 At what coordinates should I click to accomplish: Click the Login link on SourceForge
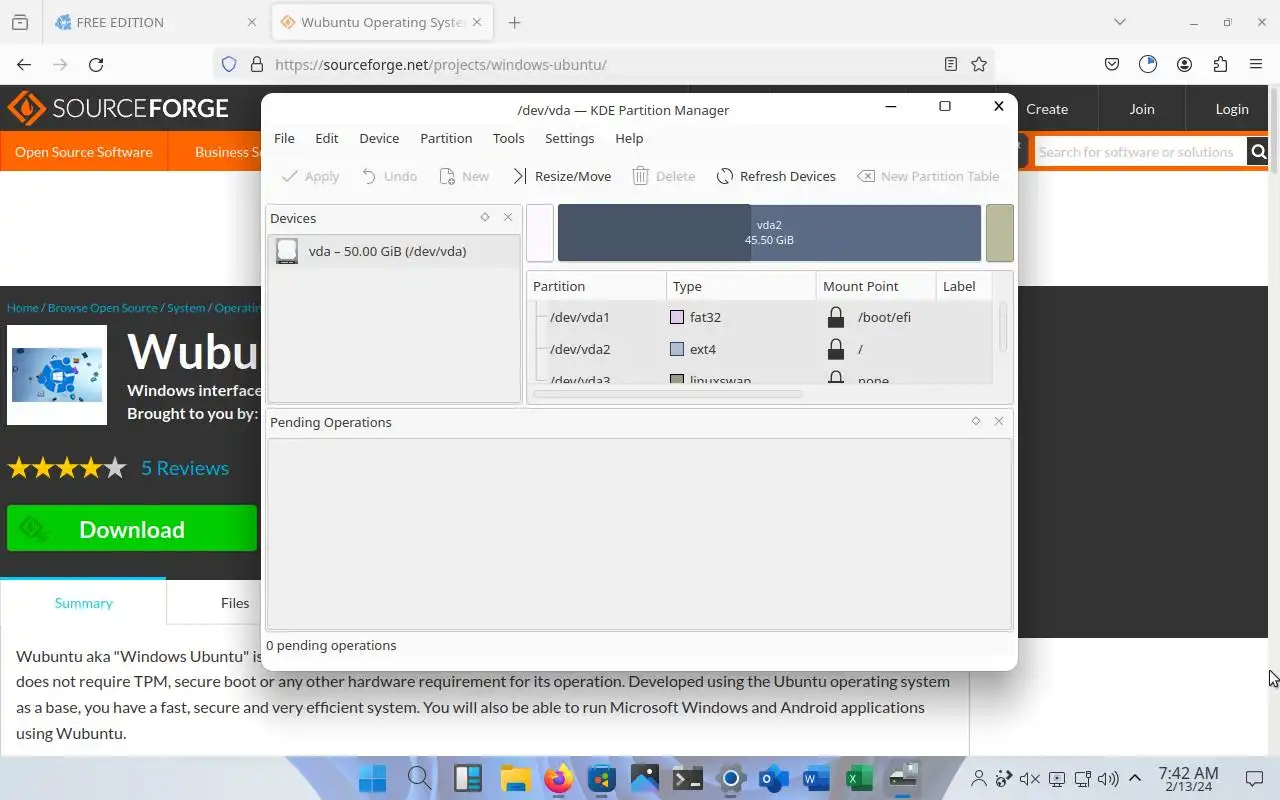coord(1232,109)
